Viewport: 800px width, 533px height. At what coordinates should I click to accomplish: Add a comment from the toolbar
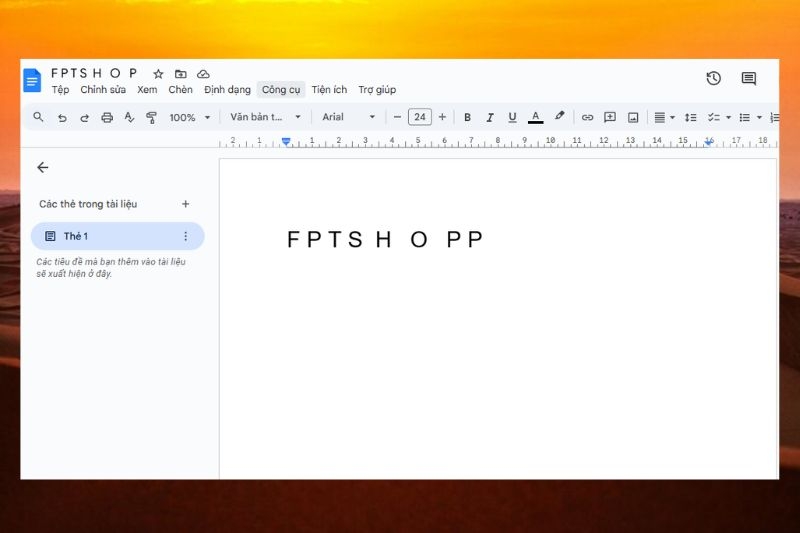point(610,117)
